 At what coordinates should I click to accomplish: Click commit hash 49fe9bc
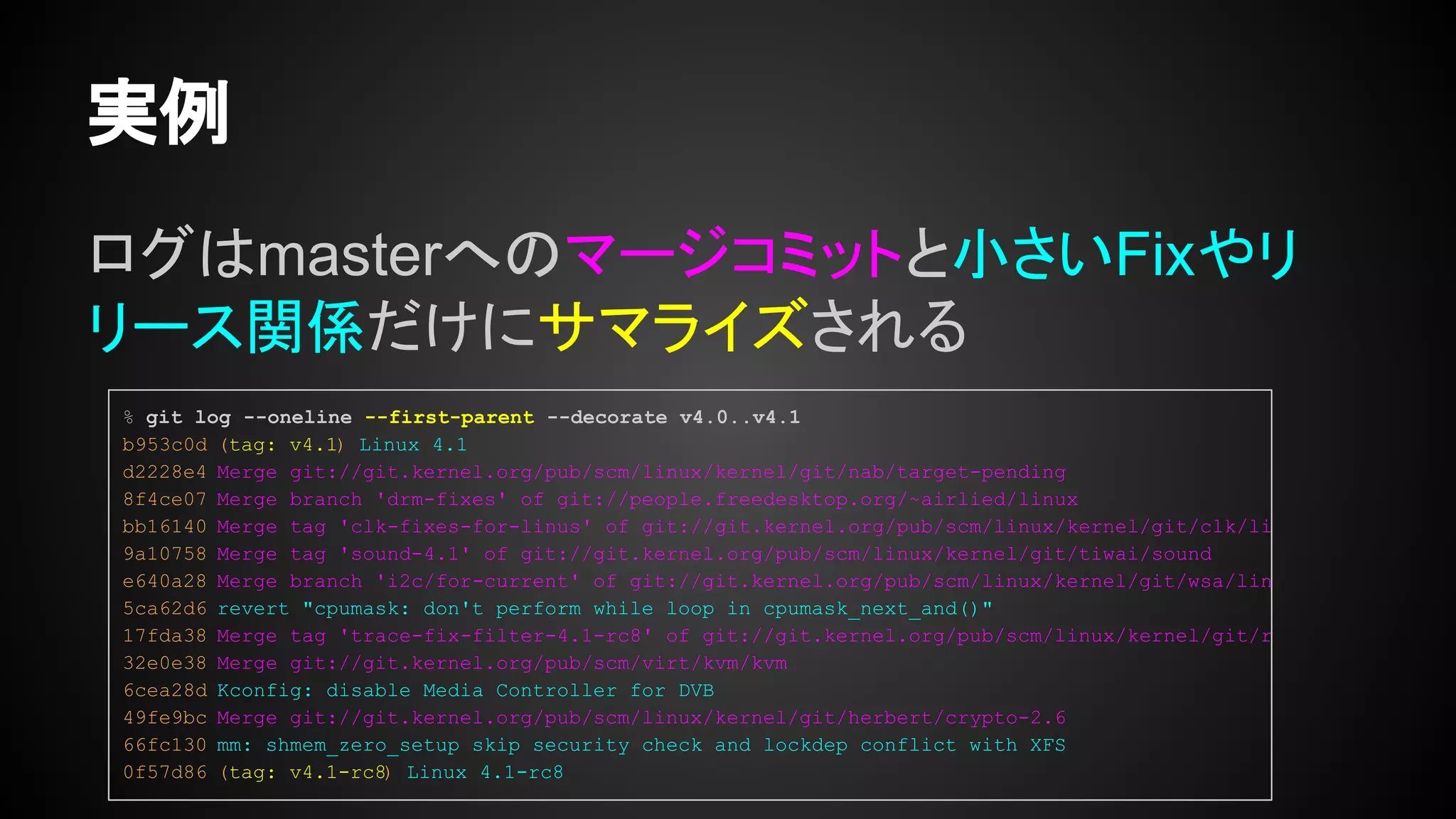[x=165, y=718]
